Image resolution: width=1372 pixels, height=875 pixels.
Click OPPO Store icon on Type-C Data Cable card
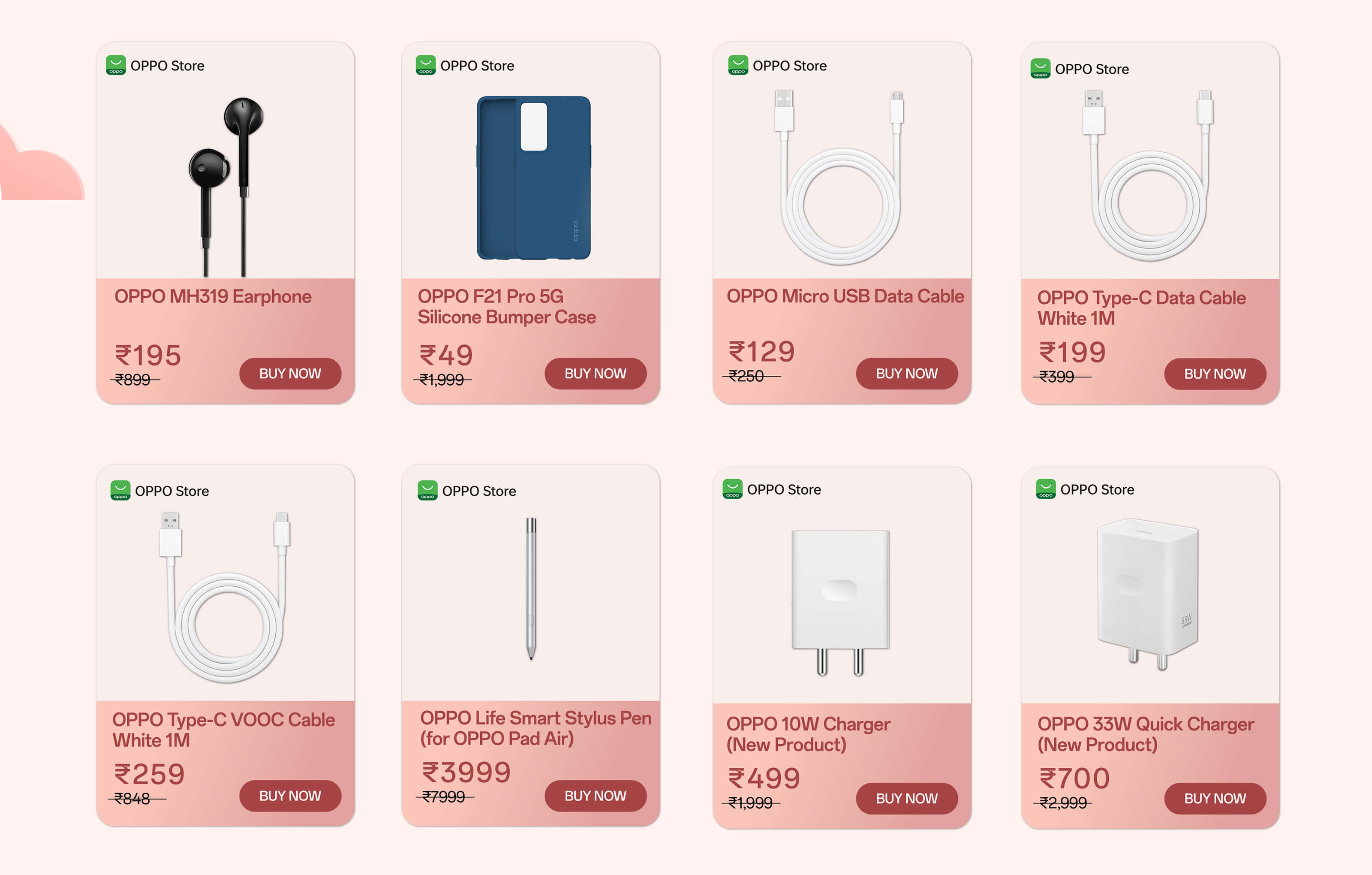[1041, 68]
